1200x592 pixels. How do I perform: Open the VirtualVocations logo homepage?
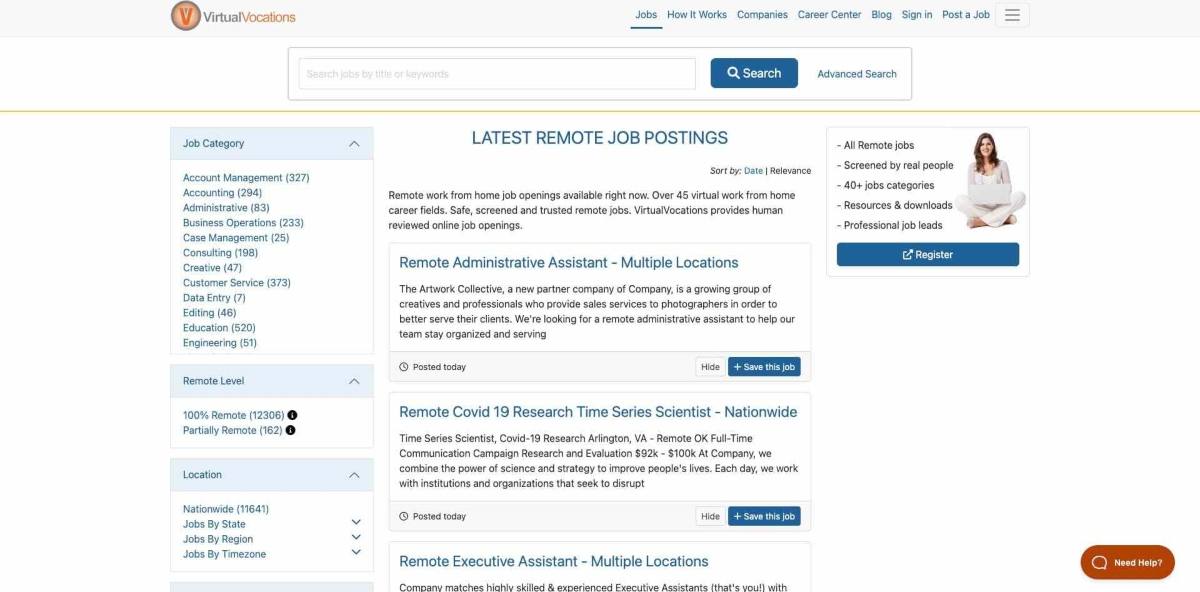(233, 16)
